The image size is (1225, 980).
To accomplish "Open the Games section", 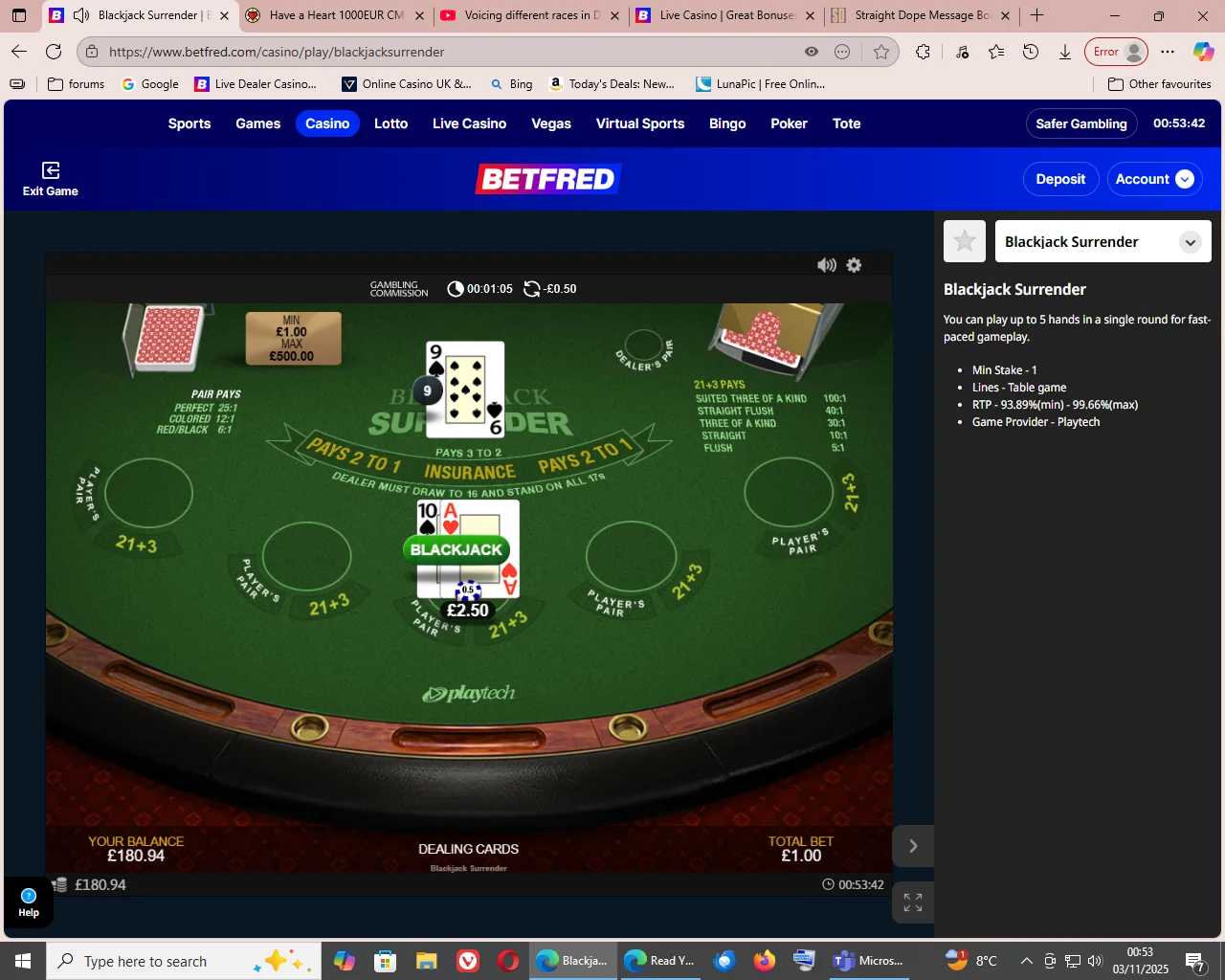I will tap(258, 123).
